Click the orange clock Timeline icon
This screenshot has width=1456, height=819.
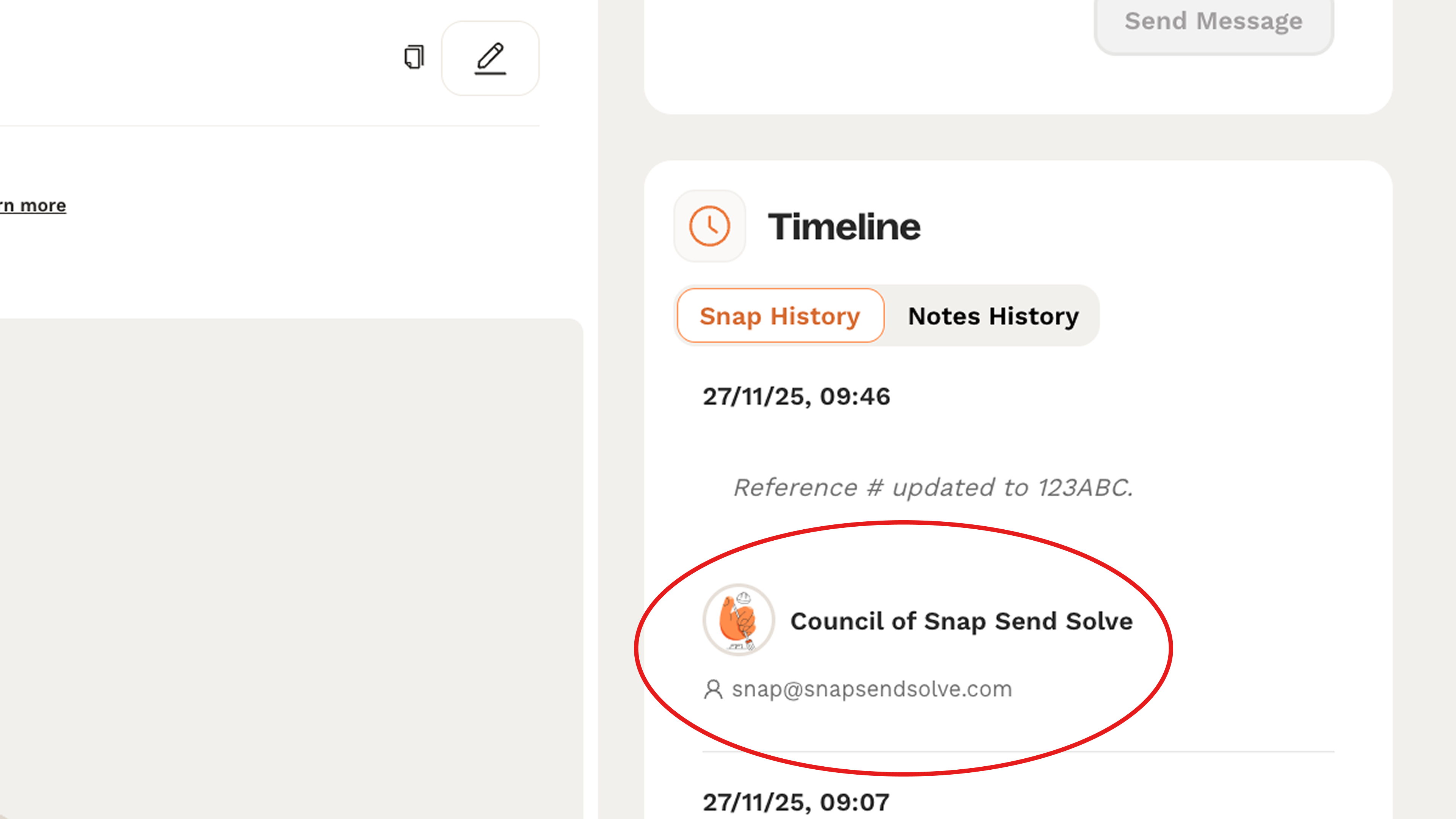pyautogui.click(x=709, y=226)
